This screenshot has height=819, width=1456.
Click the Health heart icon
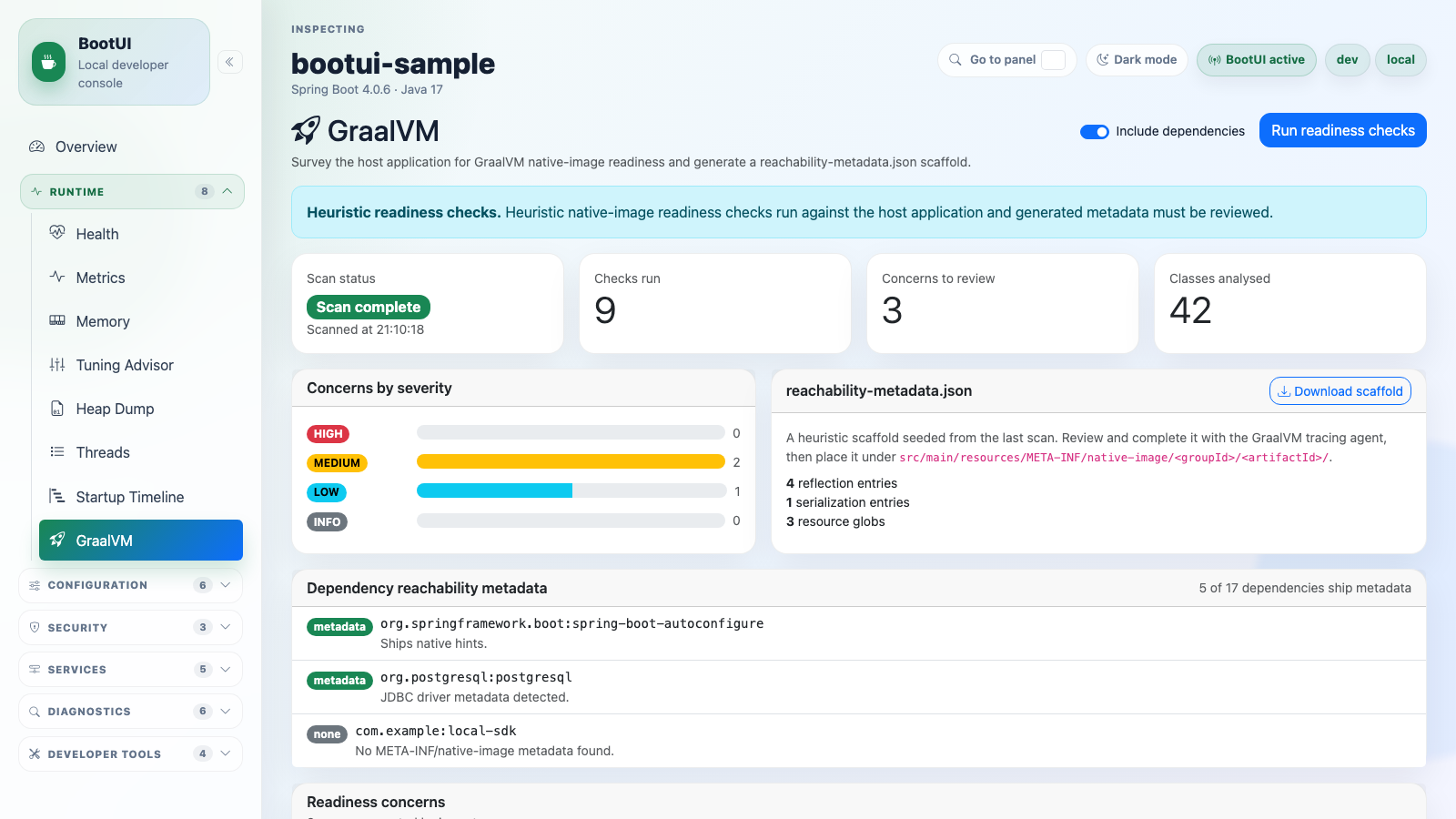(x=57, y=233)
